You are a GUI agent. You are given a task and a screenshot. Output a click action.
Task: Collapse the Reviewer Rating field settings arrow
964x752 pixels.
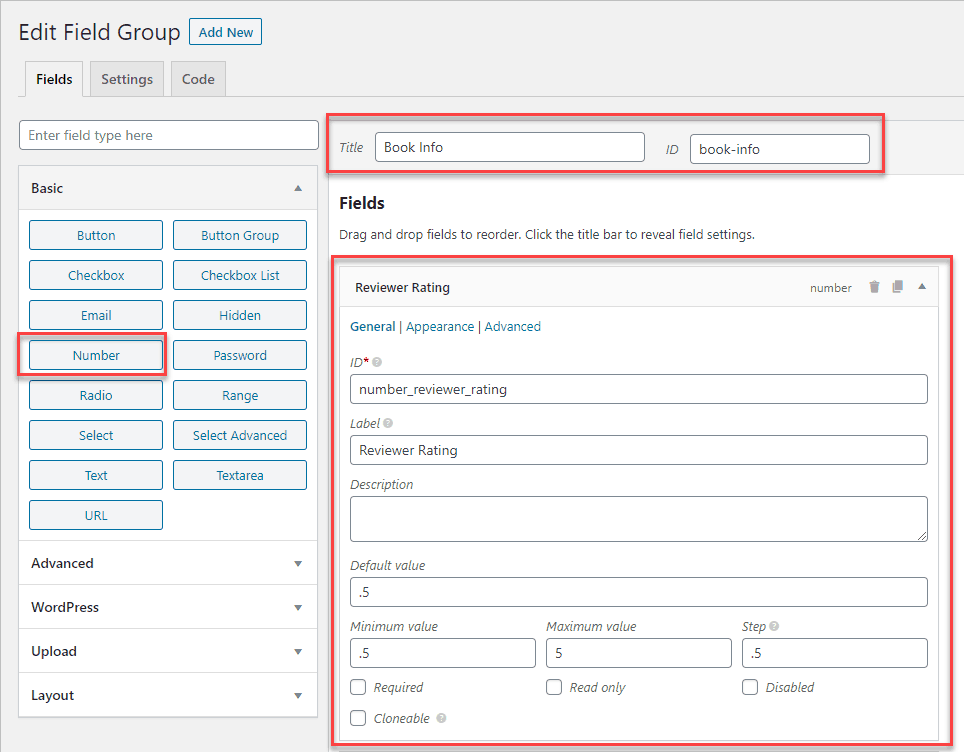[921, 287]
